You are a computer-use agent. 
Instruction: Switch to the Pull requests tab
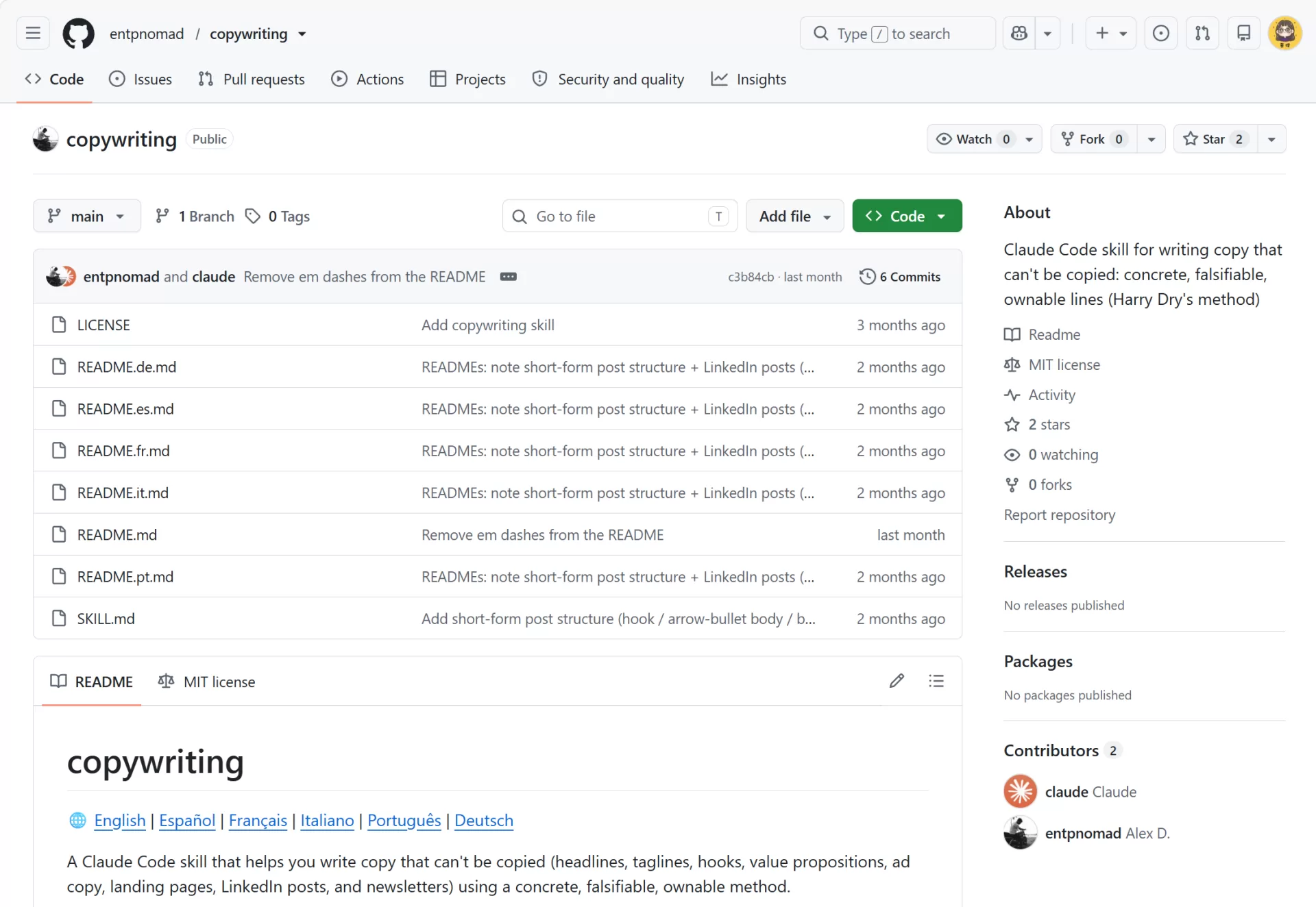coord(251,79)
